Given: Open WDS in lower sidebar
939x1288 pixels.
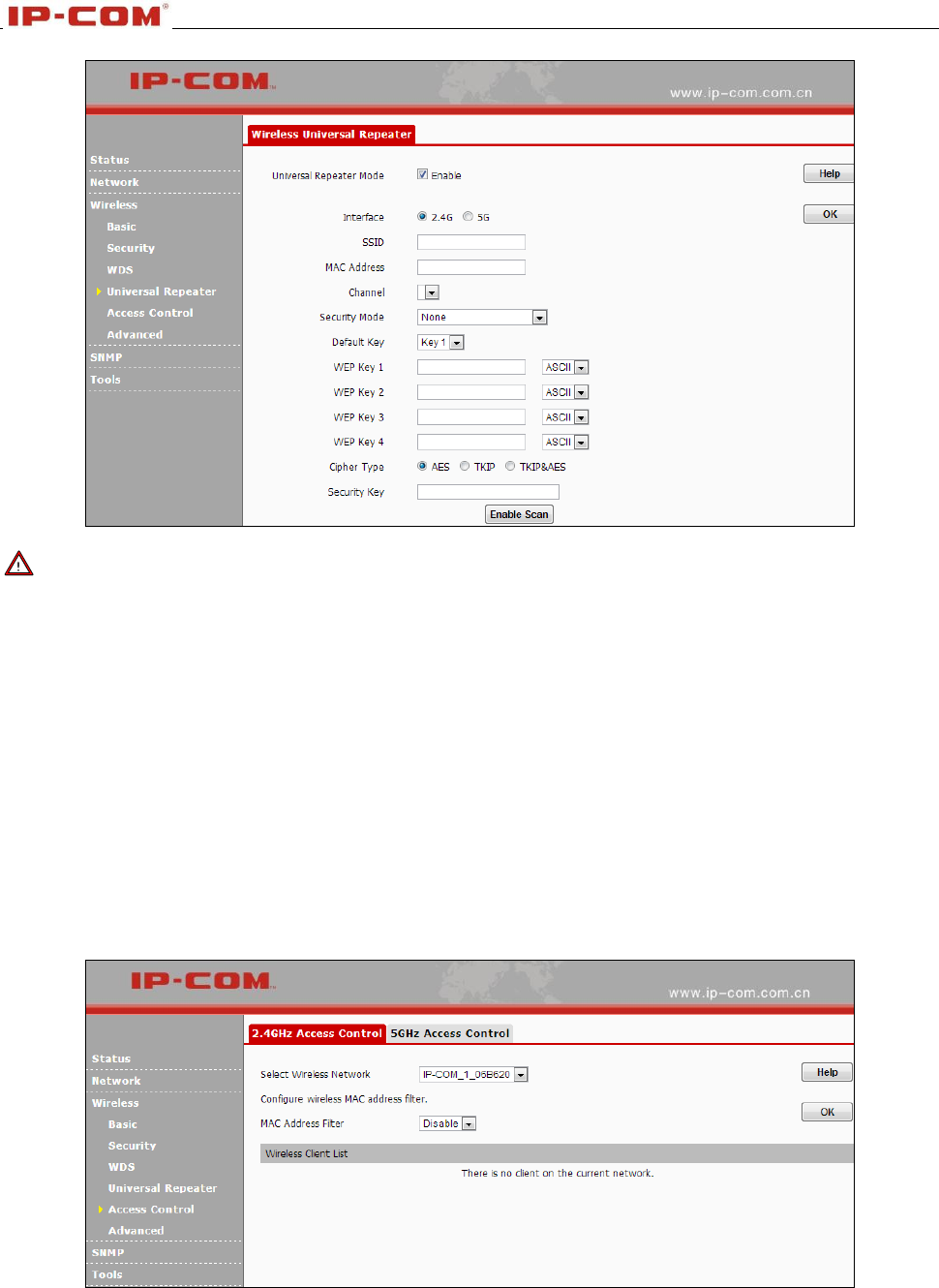Looking at the screenshot, I should point(122,1167).
